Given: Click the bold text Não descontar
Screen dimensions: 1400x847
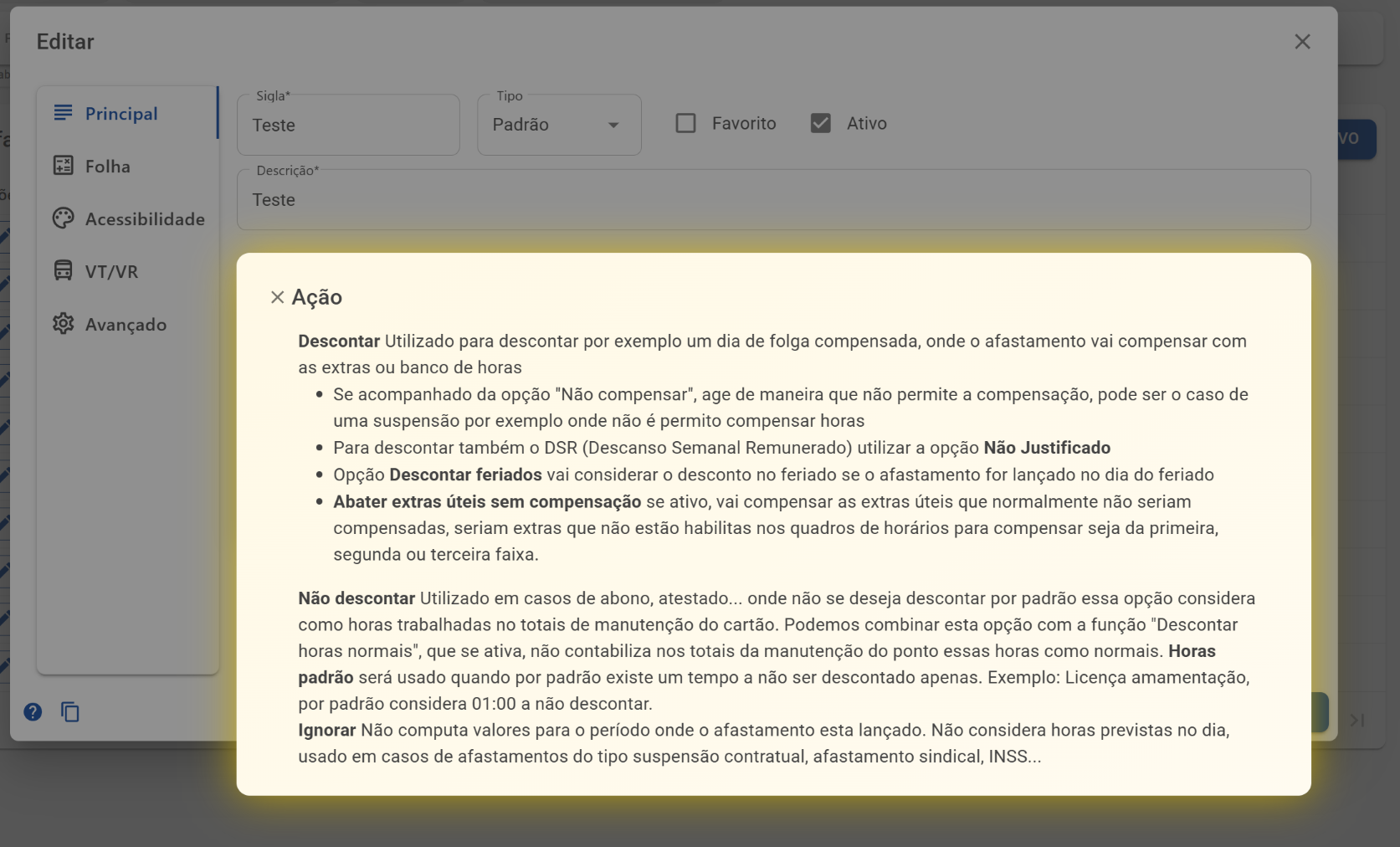Looking at the screenshot, I should (356, 598).
